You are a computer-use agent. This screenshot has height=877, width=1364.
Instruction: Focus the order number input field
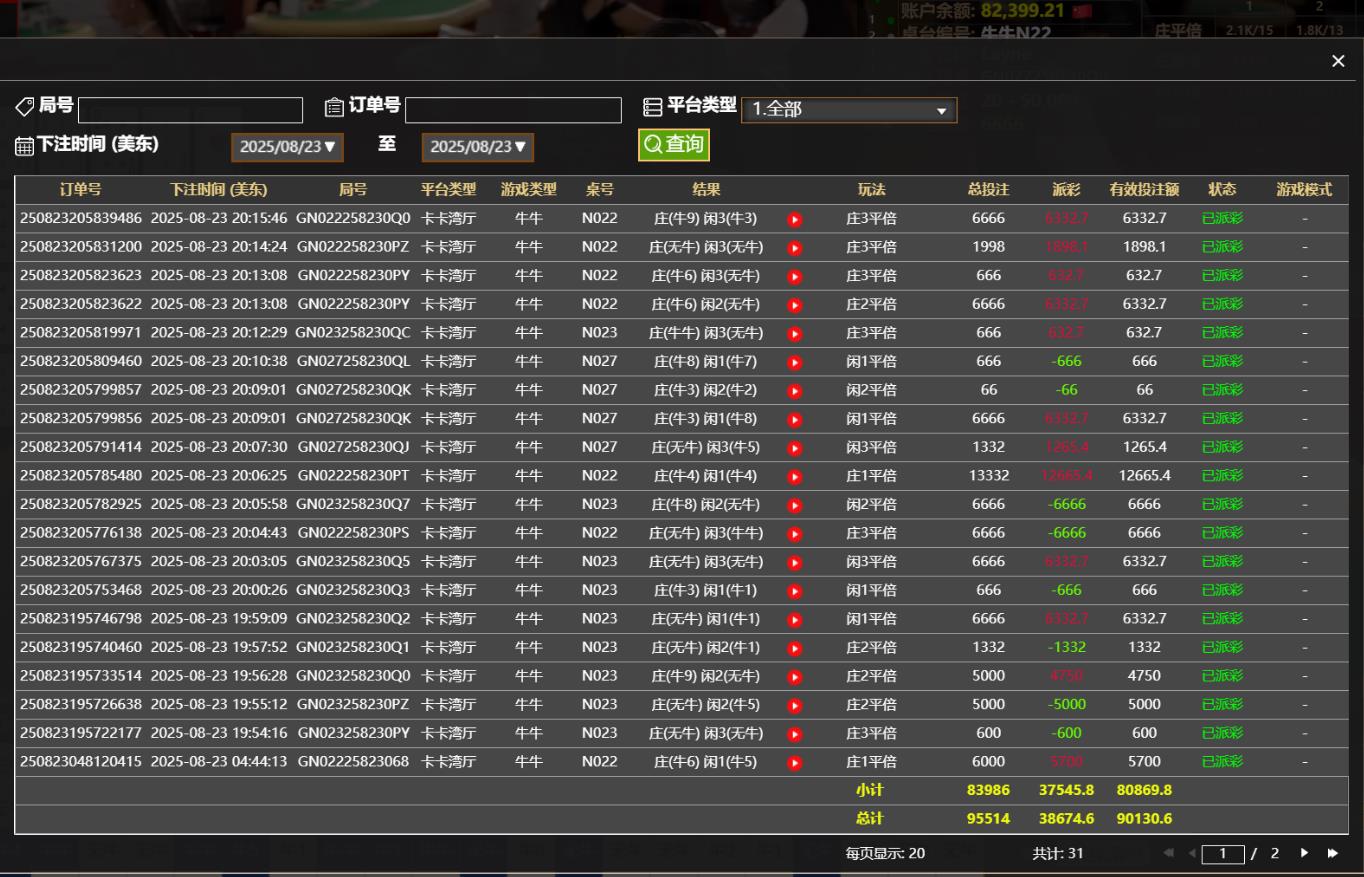click(513, 110)
